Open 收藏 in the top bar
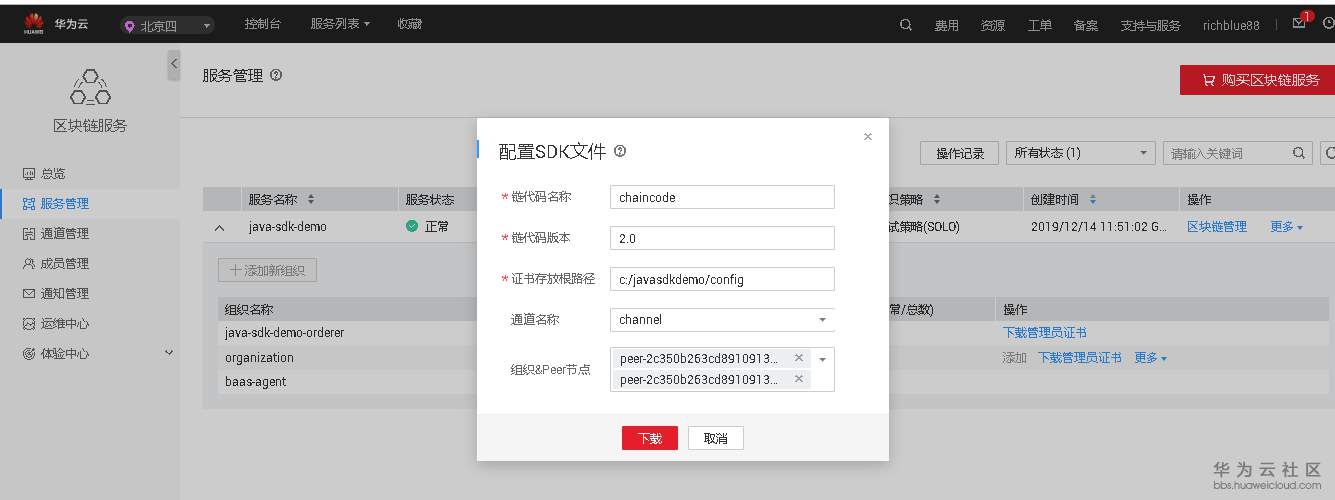 (410, 24)
